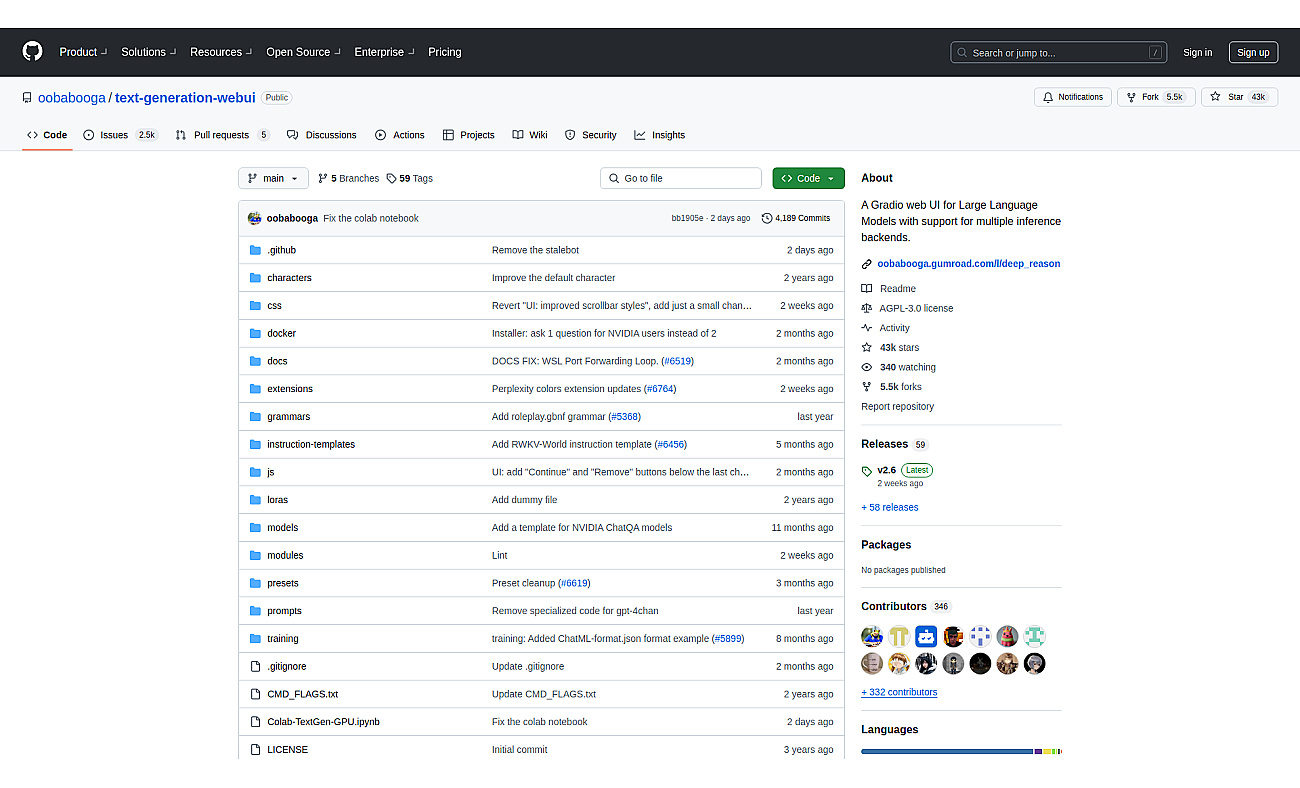
Task: Click the search magnifier icon in header
Action: [x=962, y=53]
